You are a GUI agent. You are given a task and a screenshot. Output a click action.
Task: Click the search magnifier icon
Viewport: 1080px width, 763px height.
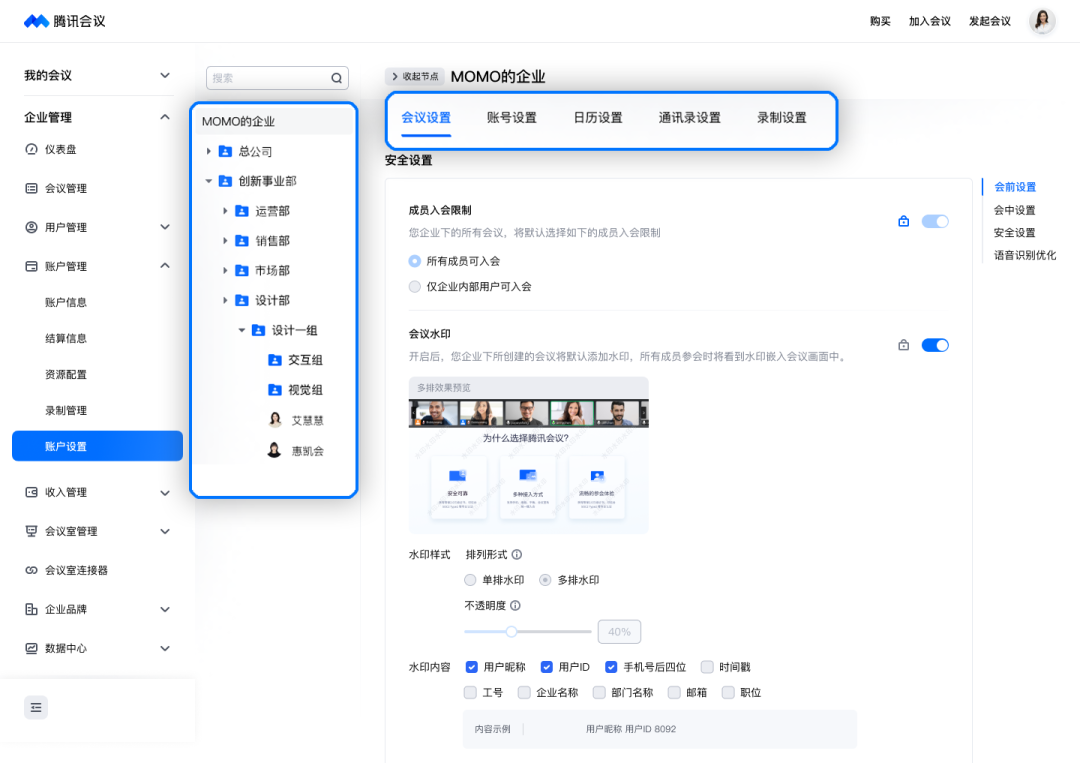coord(336,79)
